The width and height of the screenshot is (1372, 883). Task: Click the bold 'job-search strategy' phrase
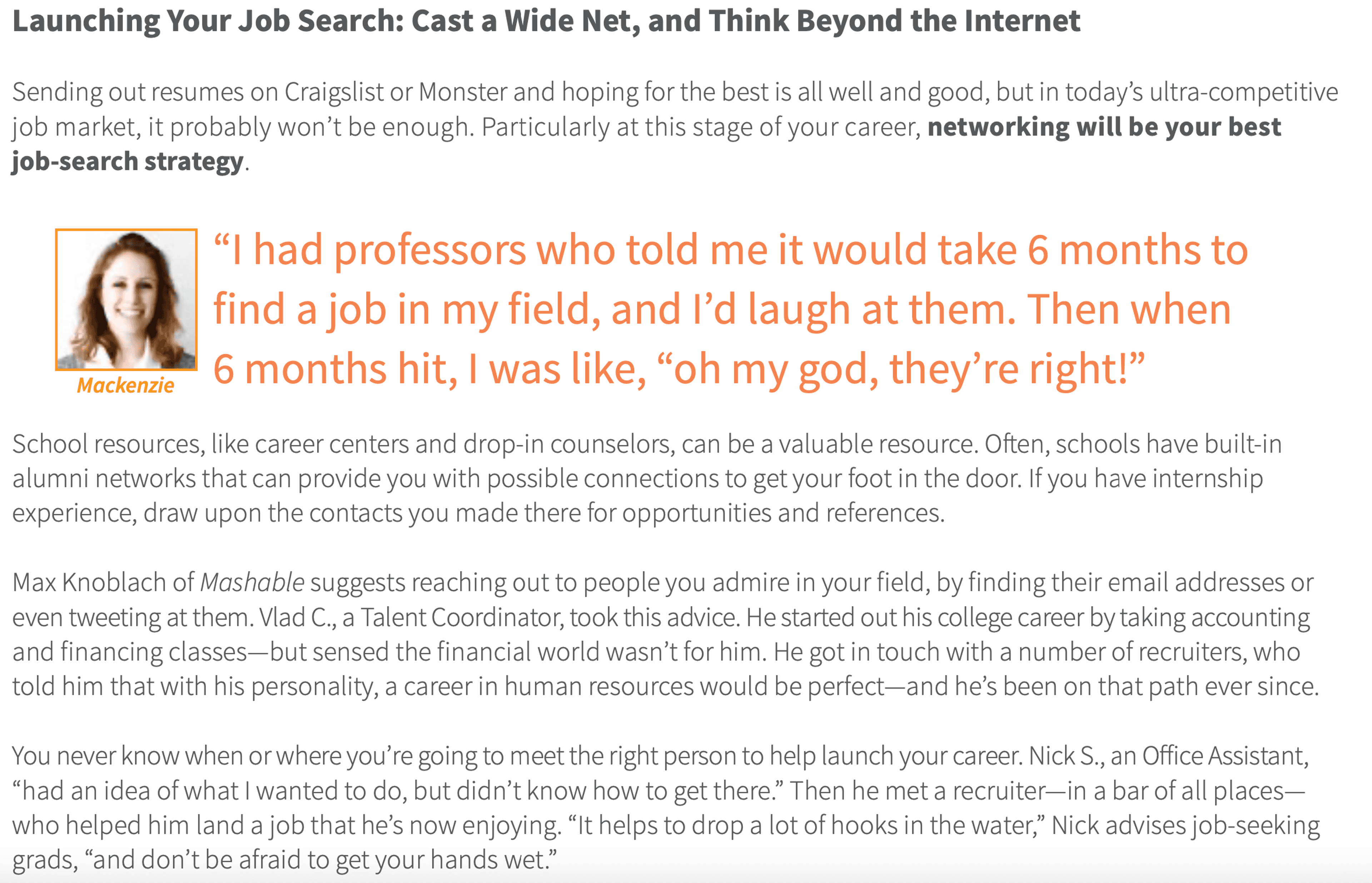[x=128, y=162]
